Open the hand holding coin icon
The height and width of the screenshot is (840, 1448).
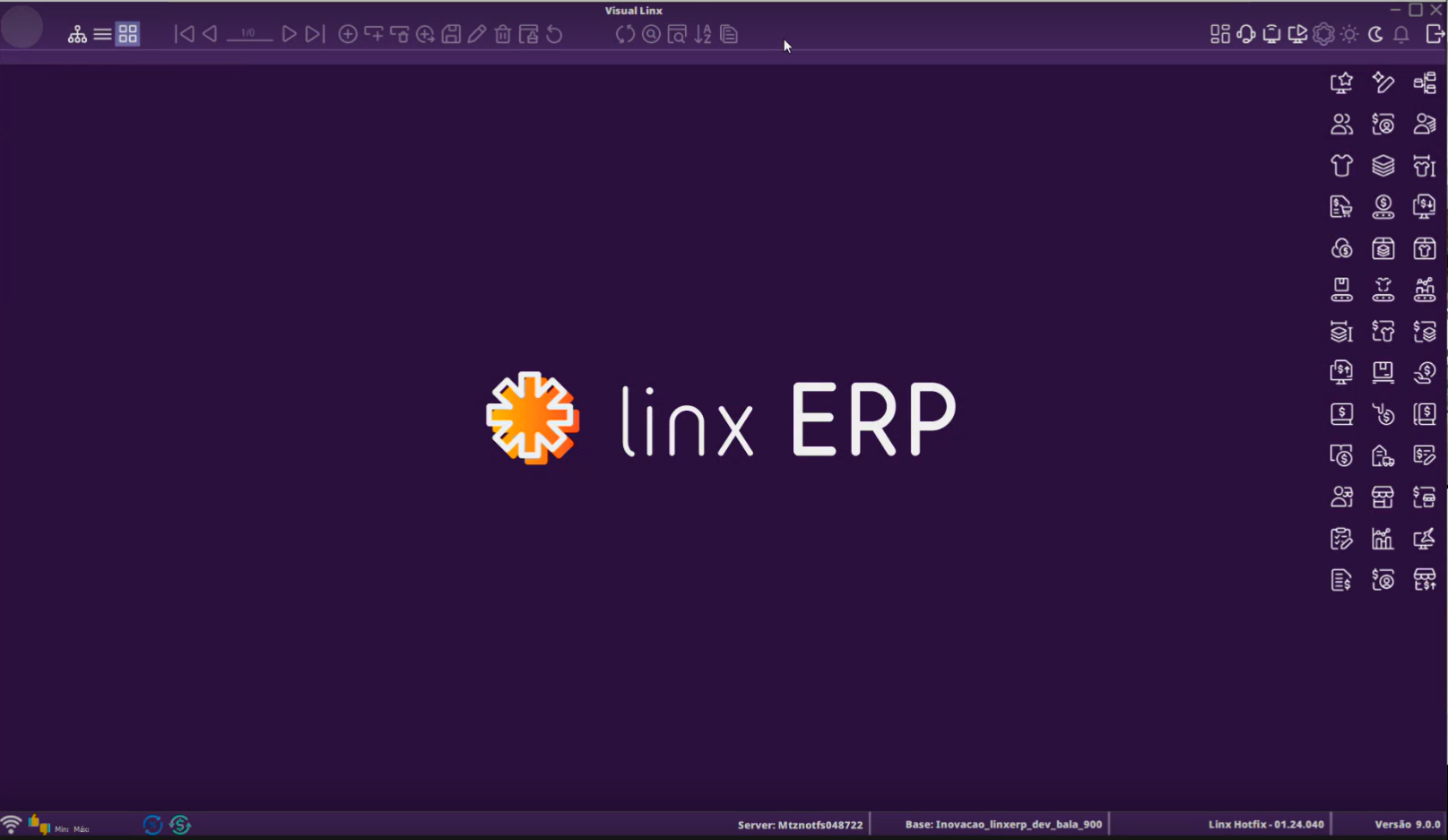click(x=1425, y=372)
